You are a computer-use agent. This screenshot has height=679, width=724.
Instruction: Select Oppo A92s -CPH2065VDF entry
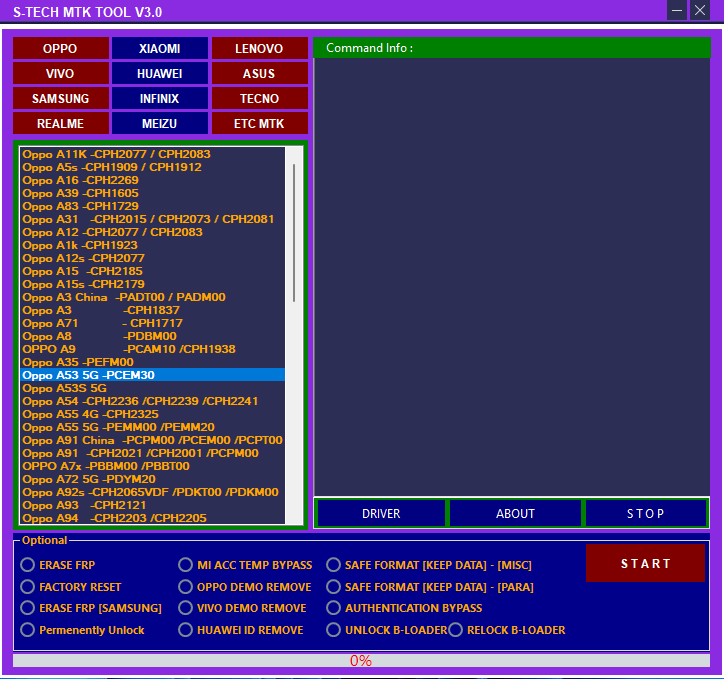(x=152, y=492)
